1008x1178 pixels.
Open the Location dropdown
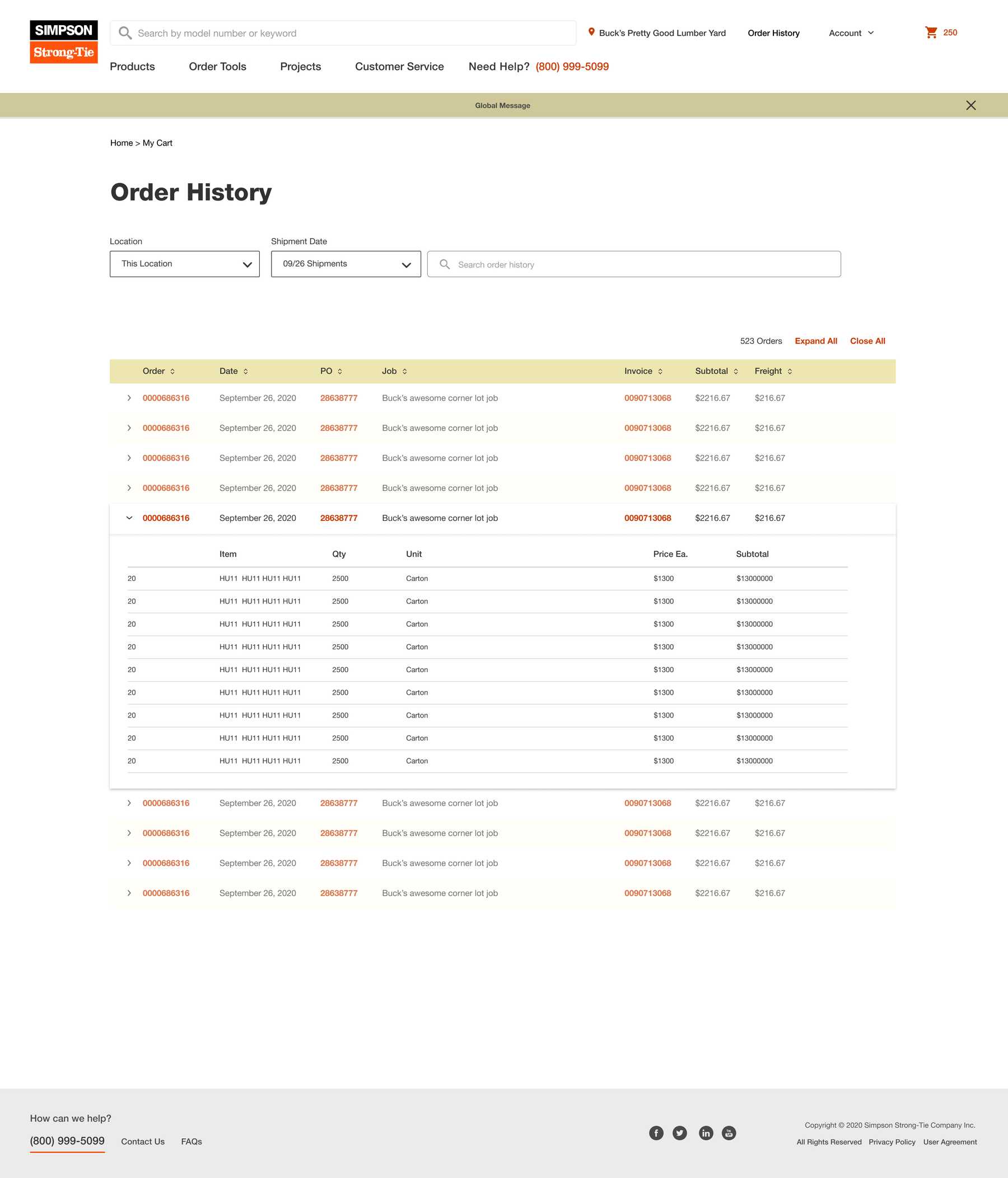pos(185,264)
